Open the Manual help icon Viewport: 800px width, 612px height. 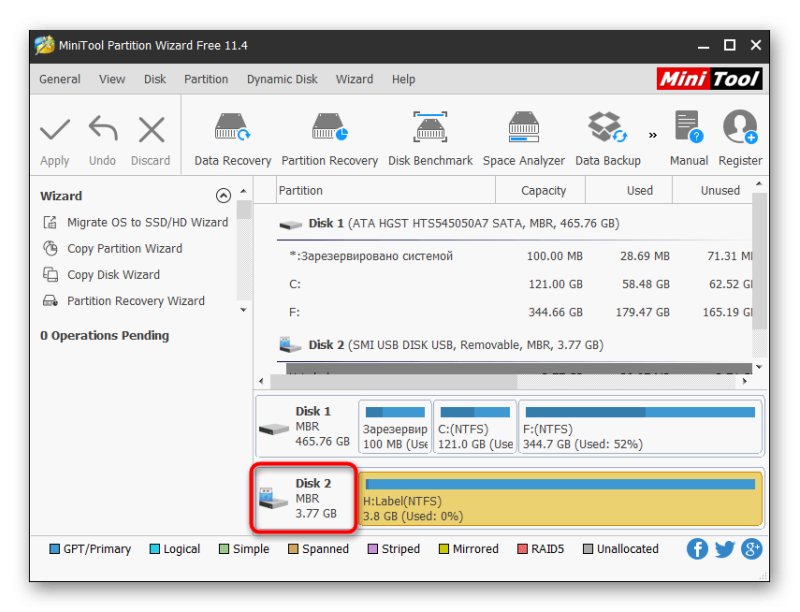pyautogui.click(x=689, y=126)
